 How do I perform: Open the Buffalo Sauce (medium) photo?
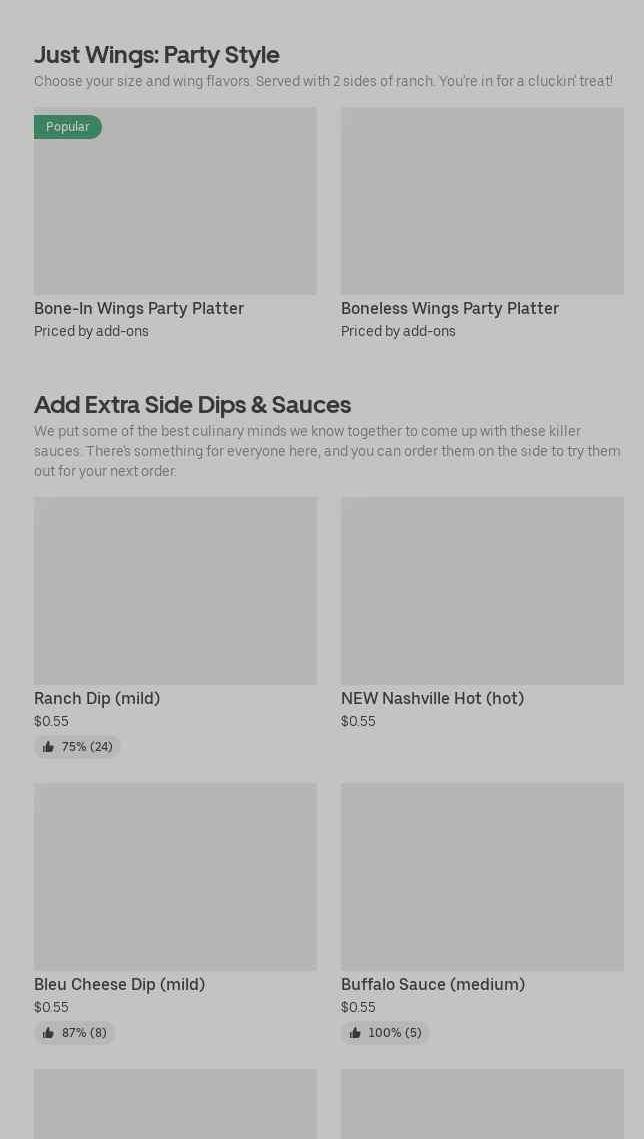pyautogui.click(x=482, y=877)
